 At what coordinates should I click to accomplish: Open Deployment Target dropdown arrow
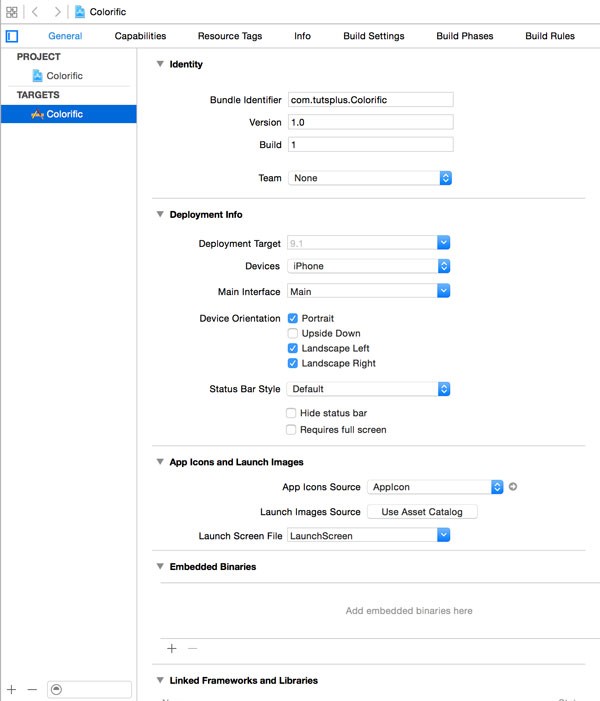coord(444,243)
